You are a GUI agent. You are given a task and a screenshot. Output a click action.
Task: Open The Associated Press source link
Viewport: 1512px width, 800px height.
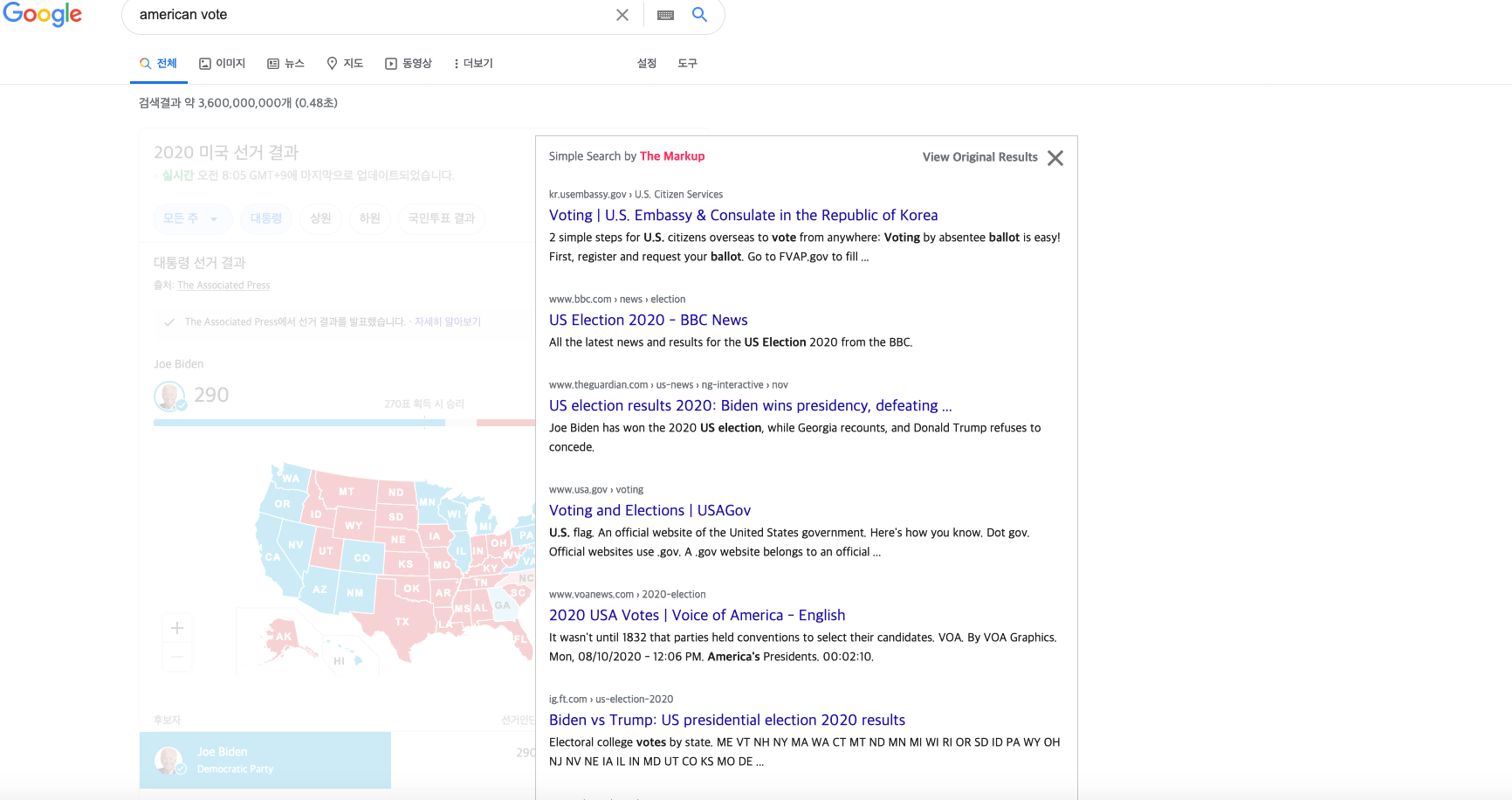click(223, 286)
